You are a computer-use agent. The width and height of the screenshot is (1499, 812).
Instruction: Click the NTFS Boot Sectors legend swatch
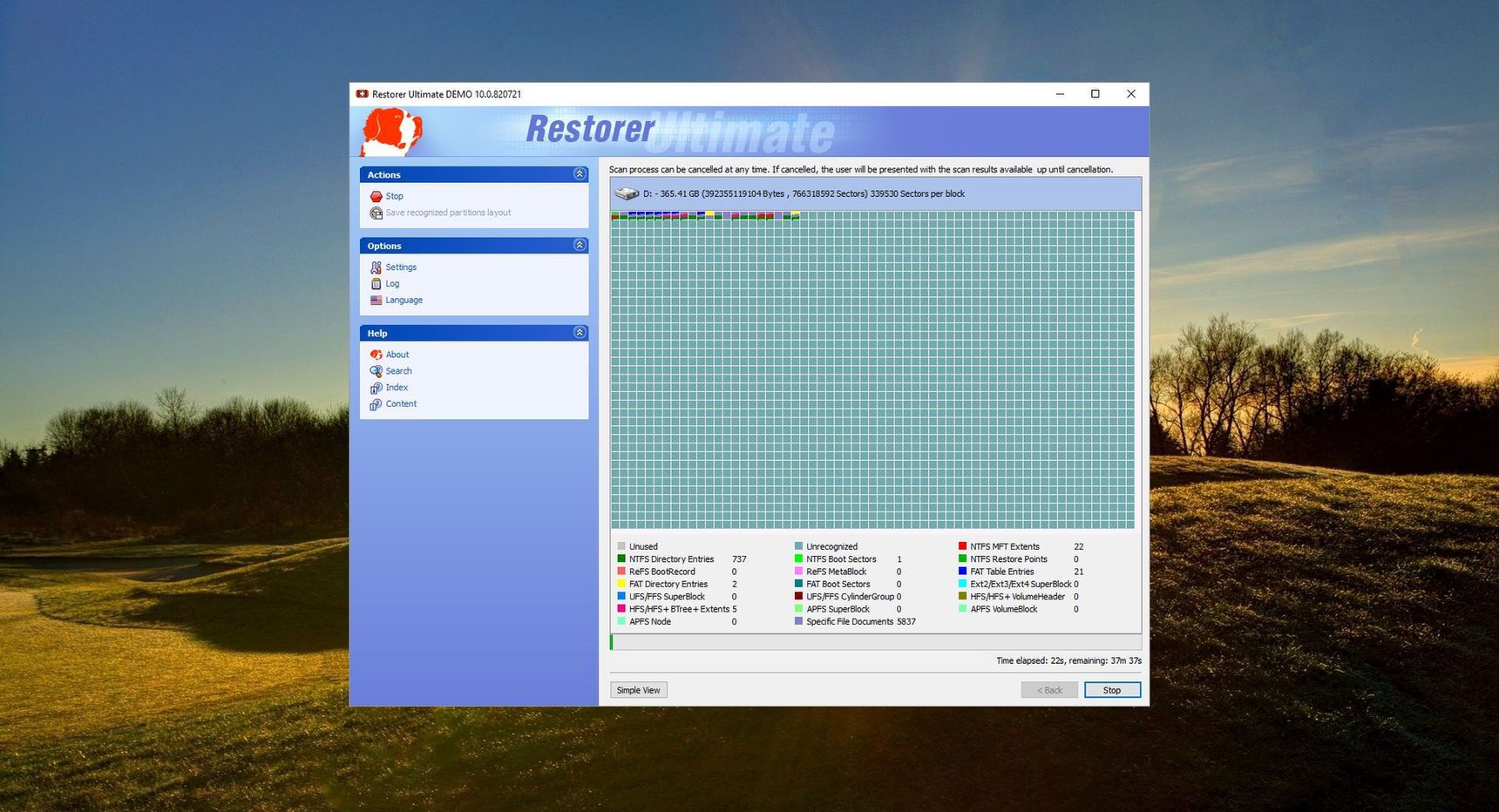click(798, 559)
